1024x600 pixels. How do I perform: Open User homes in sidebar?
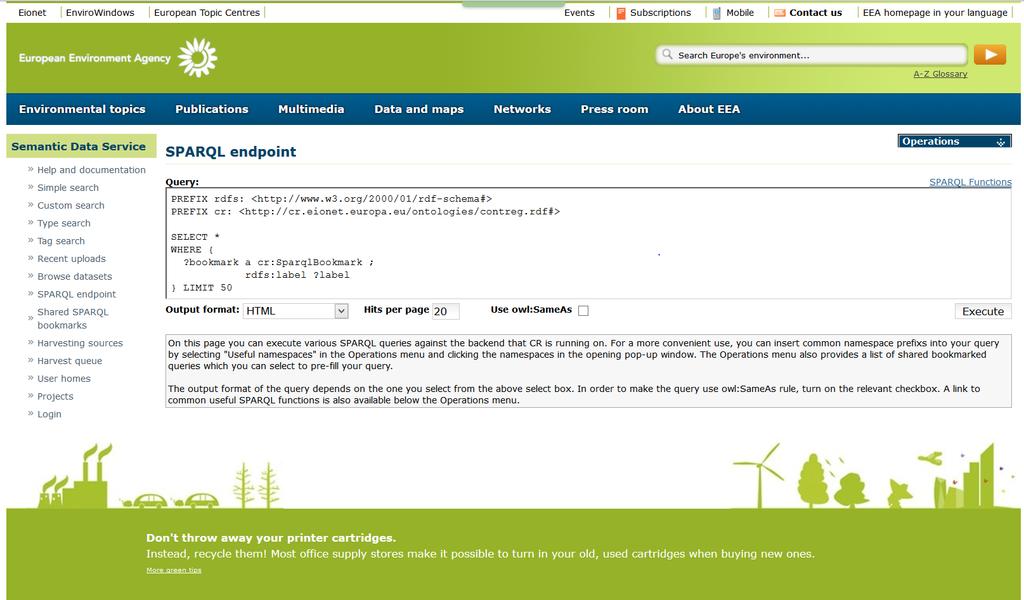click(x=63, y=379)
